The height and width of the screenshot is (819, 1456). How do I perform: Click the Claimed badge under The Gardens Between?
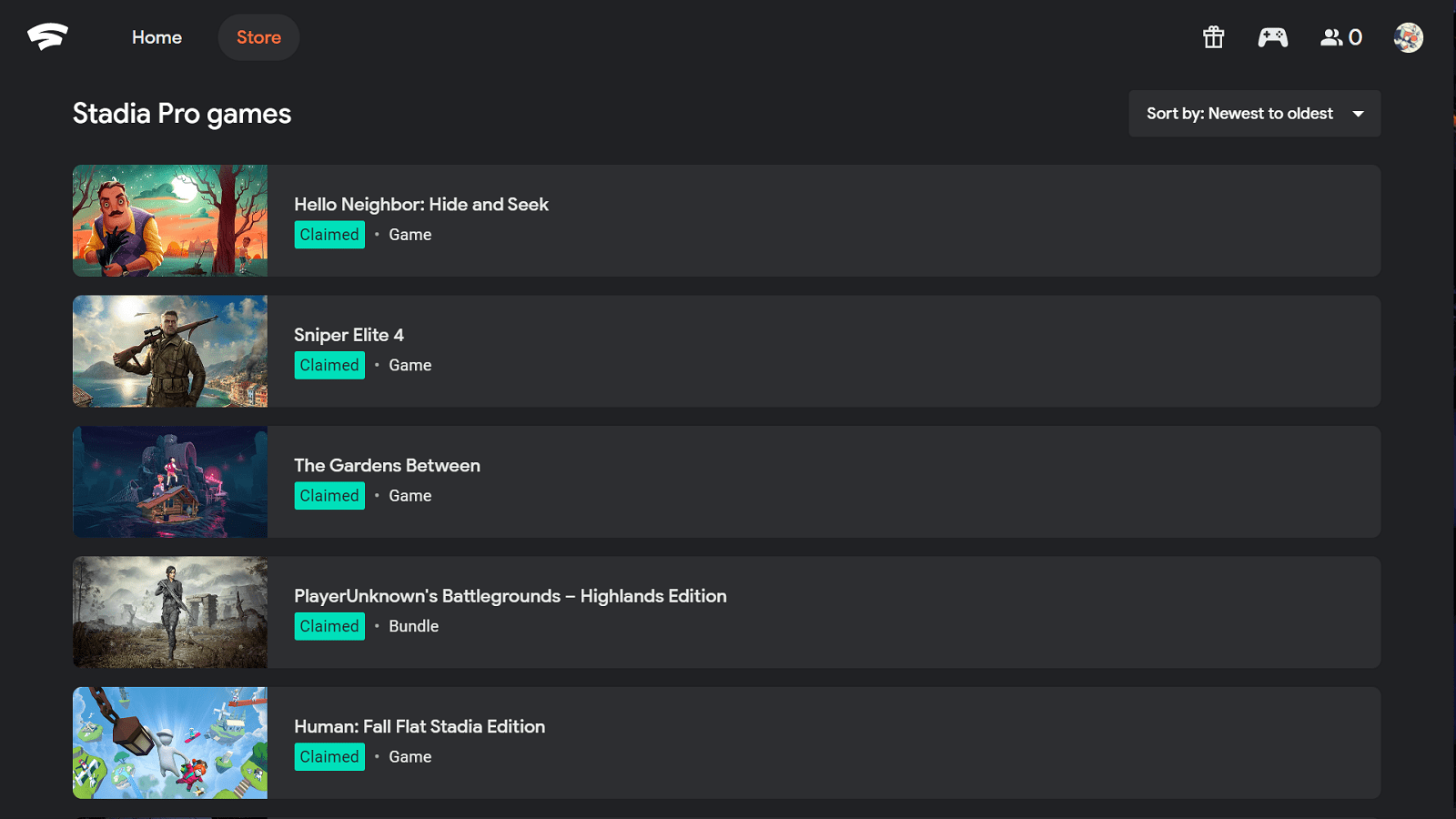tap(329, 496)
